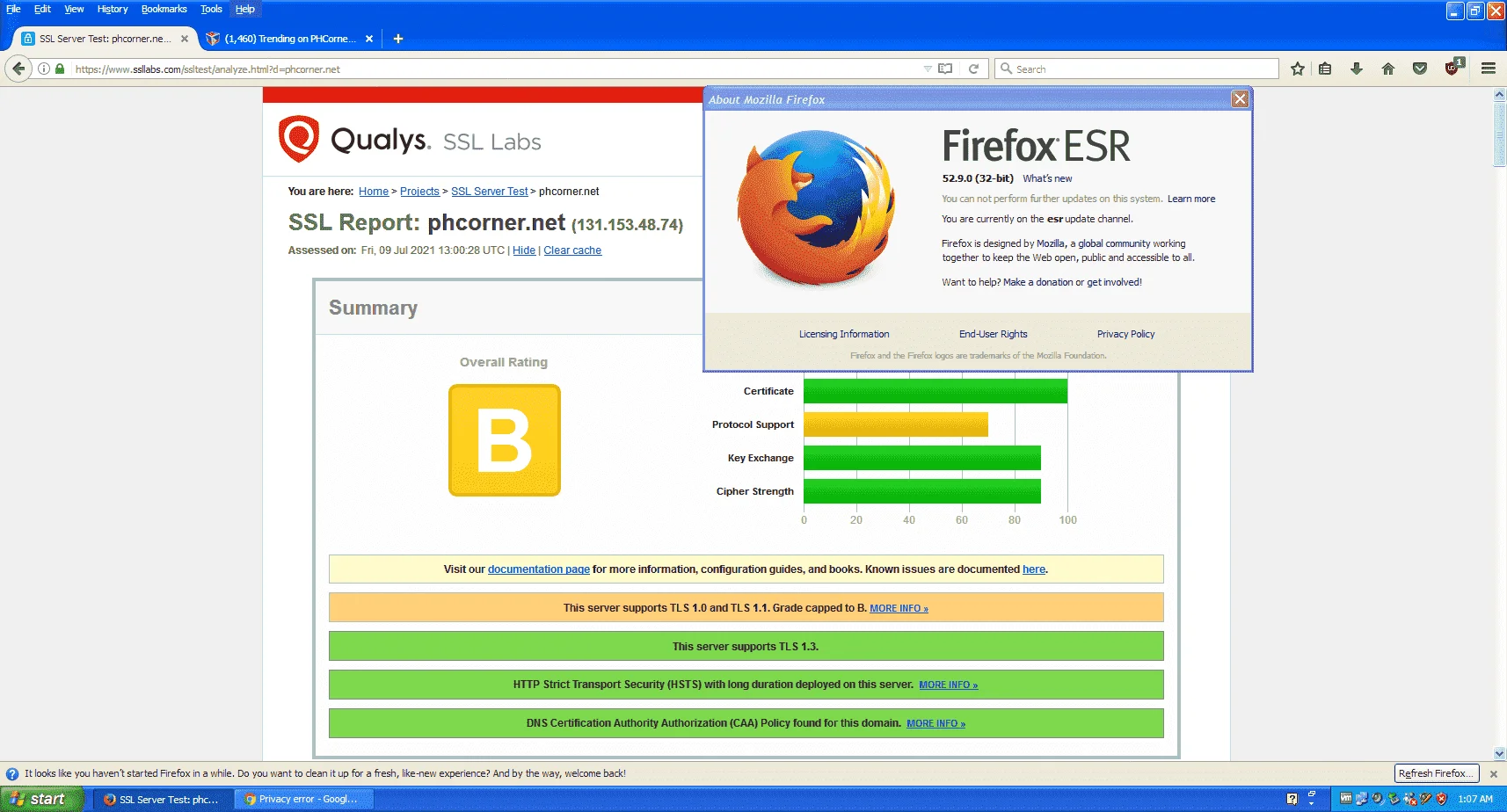Viewport: 1507px width, 812px height.
Task: Open site identity info icon in the address bar
Action: point(44,69)
